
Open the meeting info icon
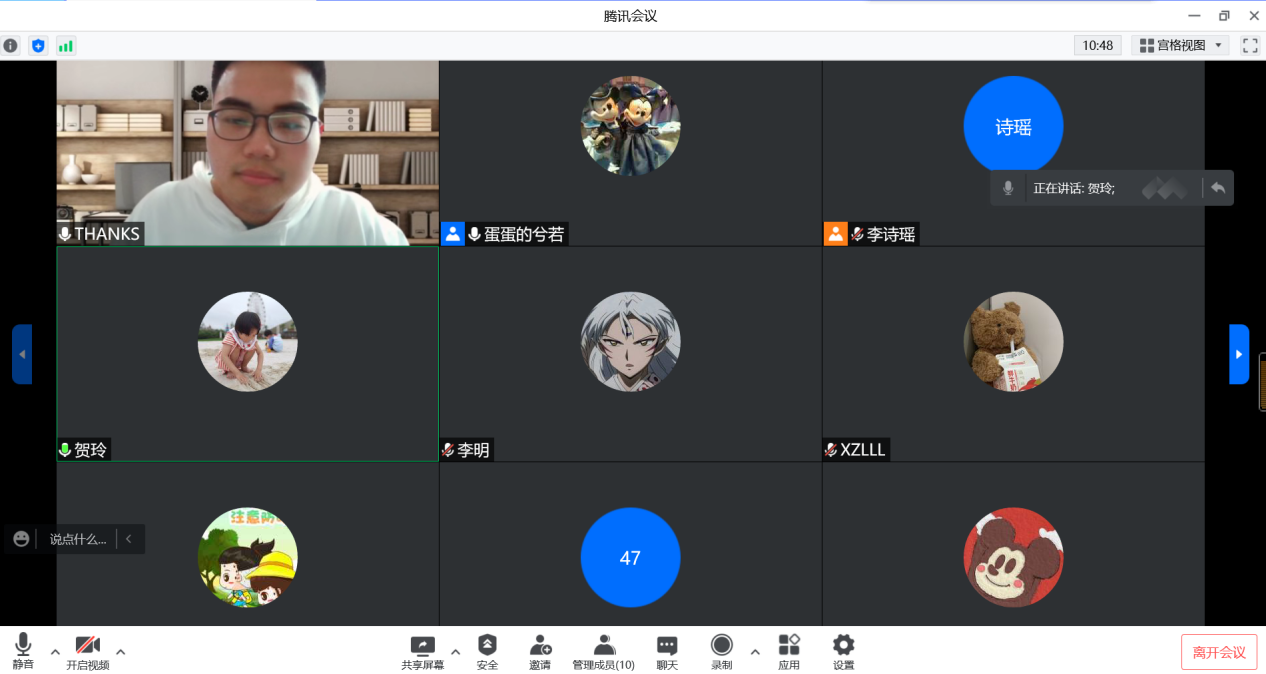click(x=10, y=45)
